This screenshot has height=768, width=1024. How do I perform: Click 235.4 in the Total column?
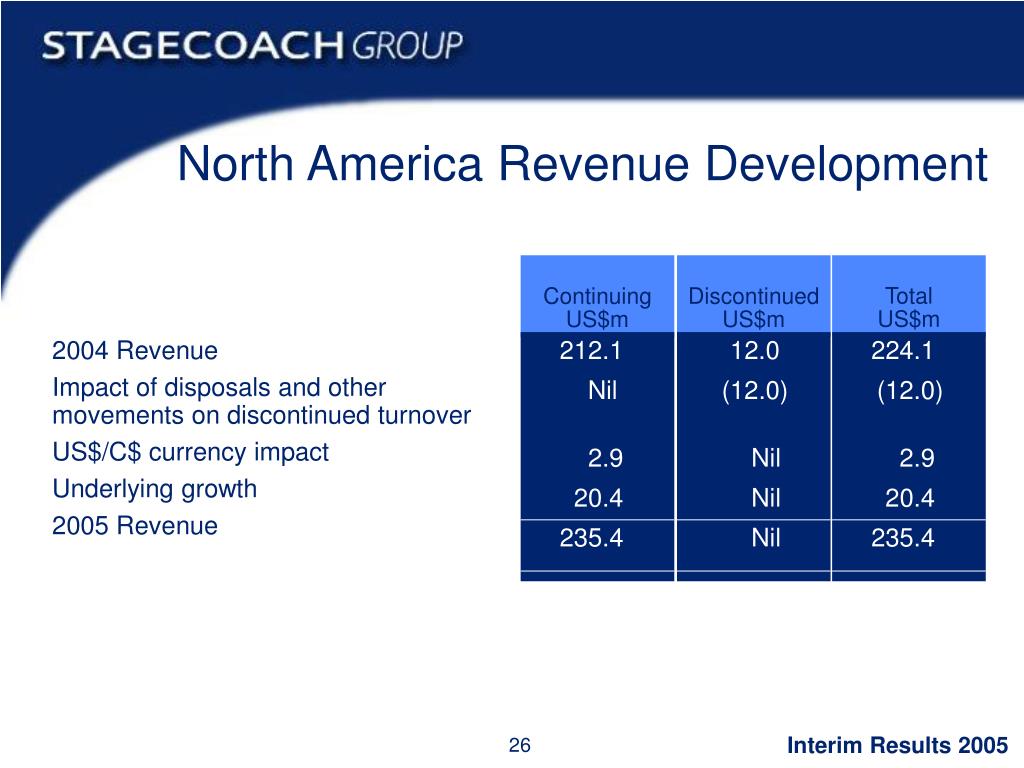point(903,538)
